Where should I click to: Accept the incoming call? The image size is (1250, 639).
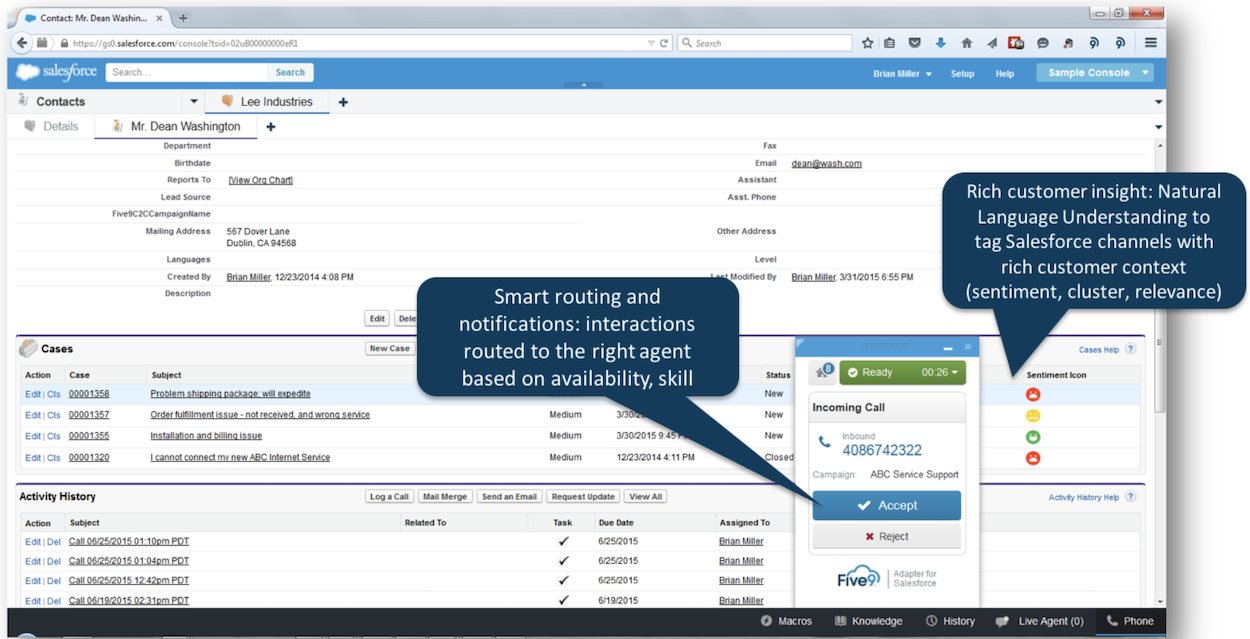click(x=886, y=505)
